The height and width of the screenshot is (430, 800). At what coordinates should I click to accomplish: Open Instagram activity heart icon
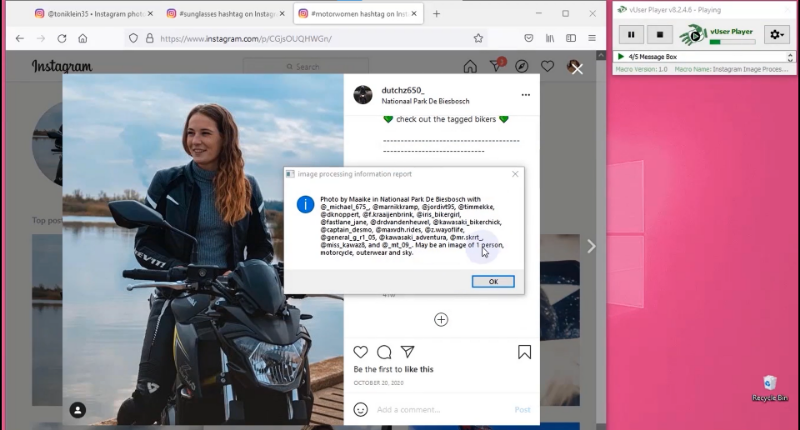click(547, 66)
